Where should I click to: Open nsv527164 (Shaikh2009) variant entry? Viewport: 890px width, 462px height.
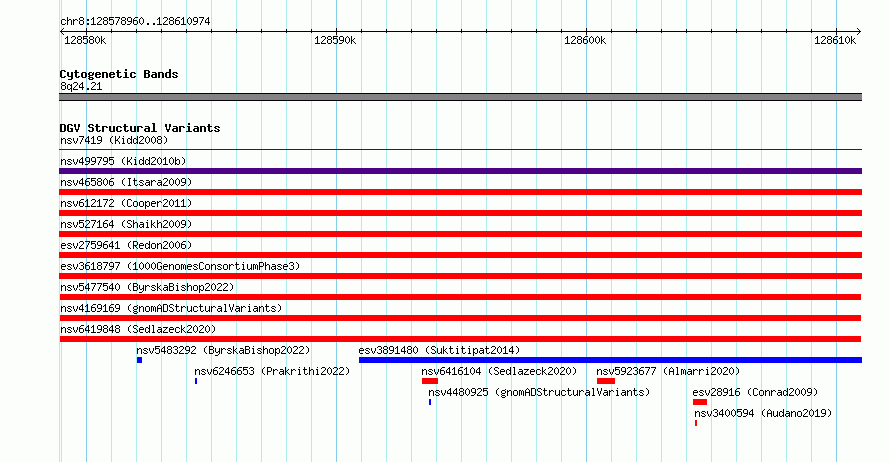click(126, 224)
